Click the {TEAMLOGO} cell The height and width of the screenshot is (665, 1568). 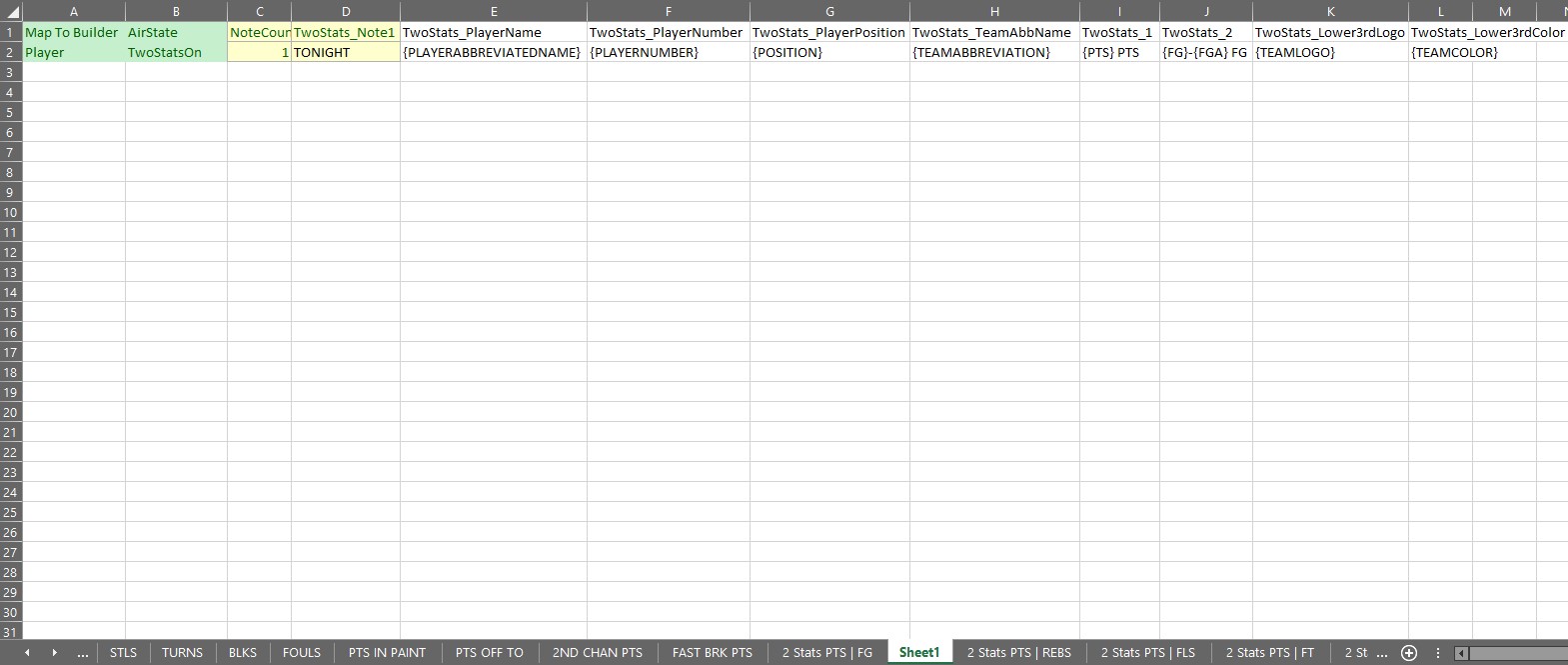pos(1329,52)
